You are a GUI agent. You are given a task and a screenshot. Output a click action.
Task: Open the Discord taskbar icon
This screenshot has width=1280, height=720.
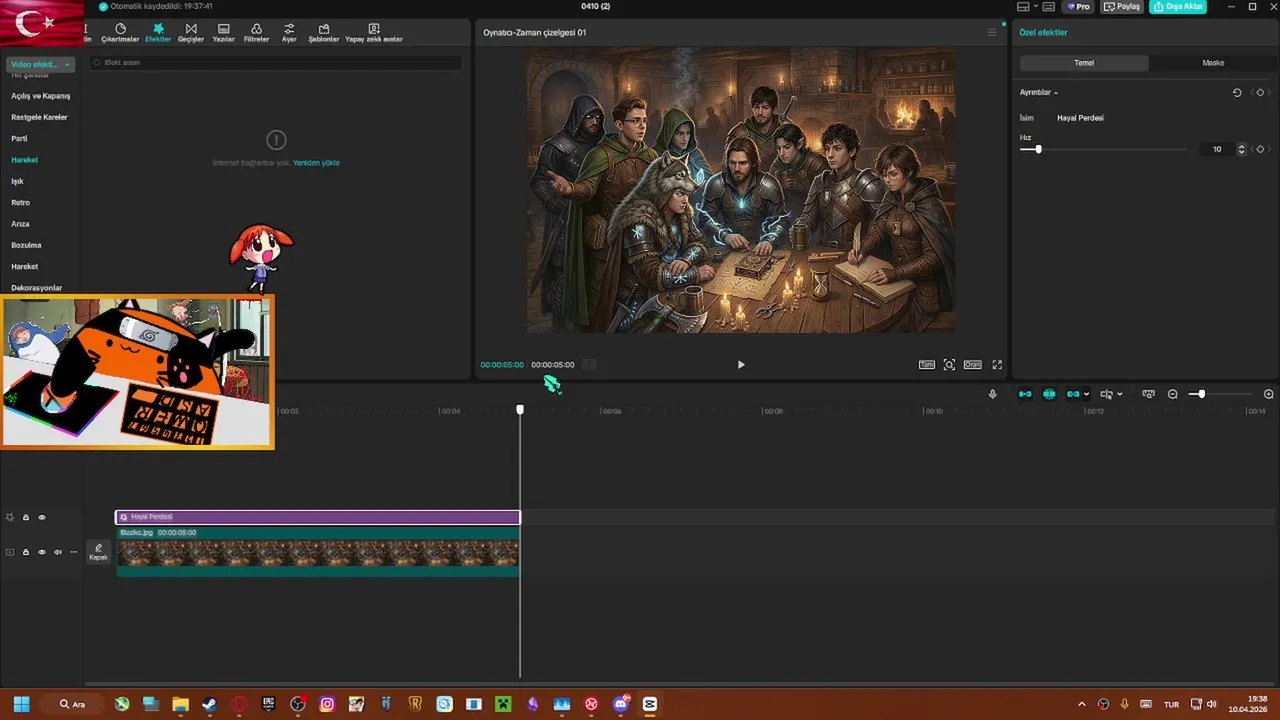point(621,704)
